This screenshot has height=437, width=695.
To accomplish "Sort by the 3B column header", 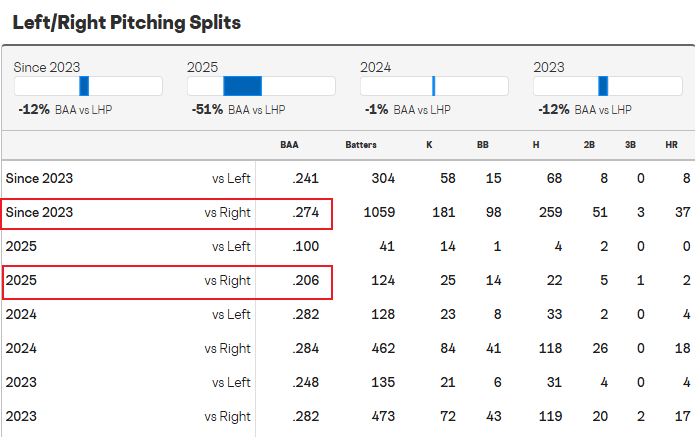I will pos(630,145).
